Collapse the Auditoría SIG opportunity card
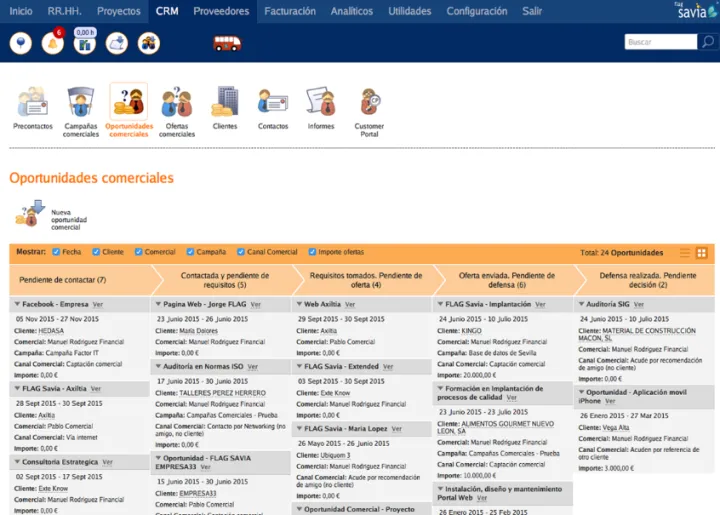This screenshot has width=720, height=515. click(x=580, y=303)
